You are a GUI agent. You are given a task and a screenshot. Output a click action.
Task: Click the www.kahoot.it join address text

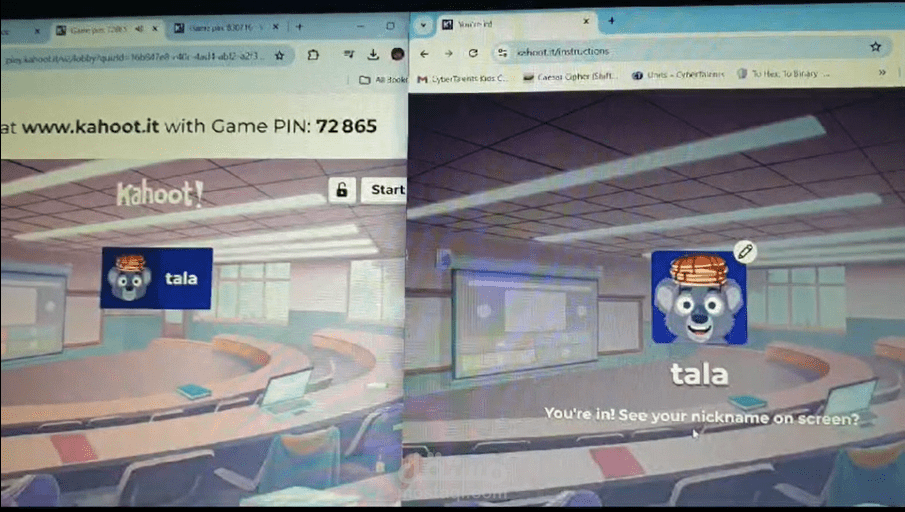tap(91, 126)
